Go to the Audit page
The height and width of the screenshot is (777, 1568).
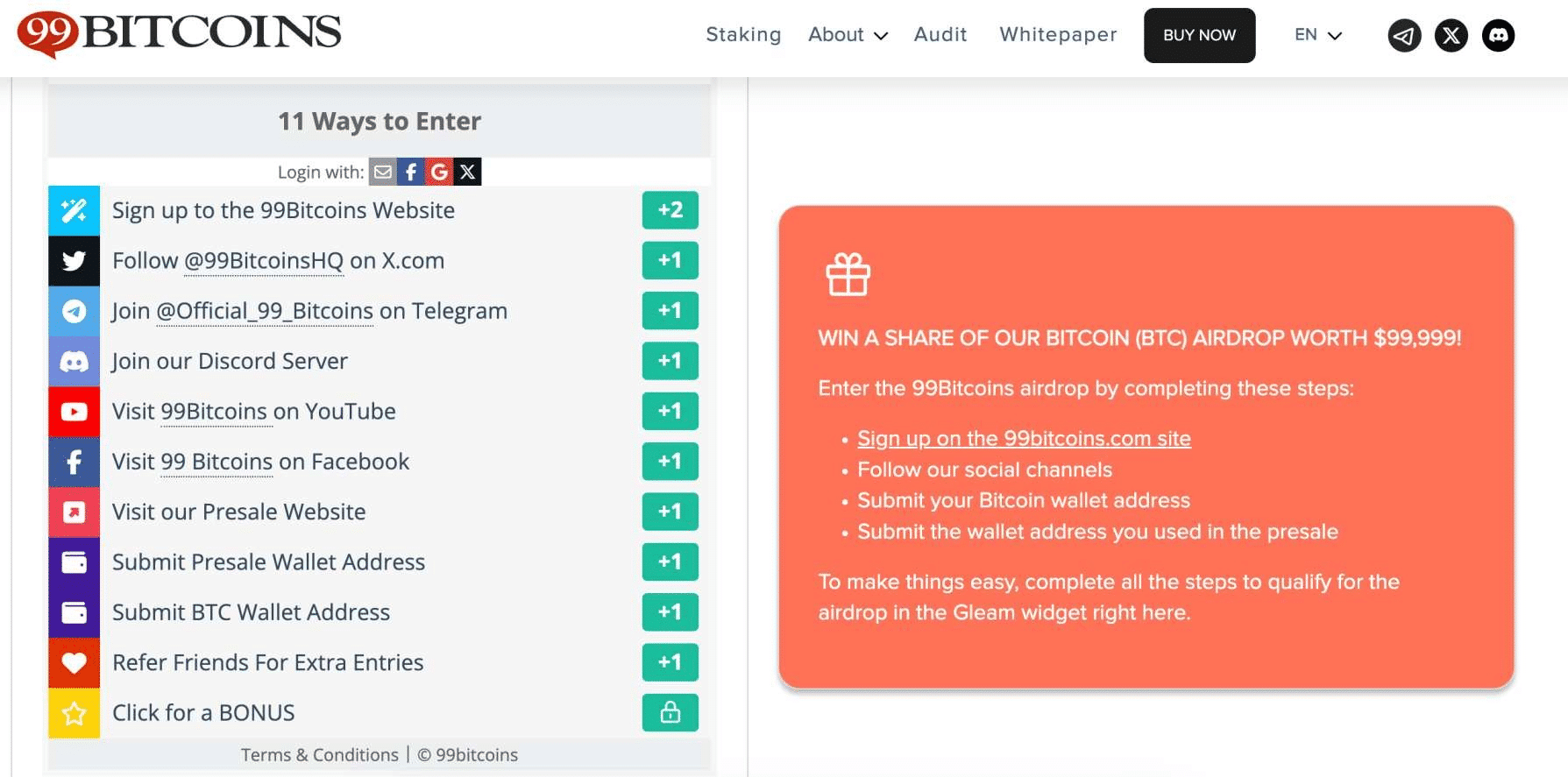pos(940,35)
